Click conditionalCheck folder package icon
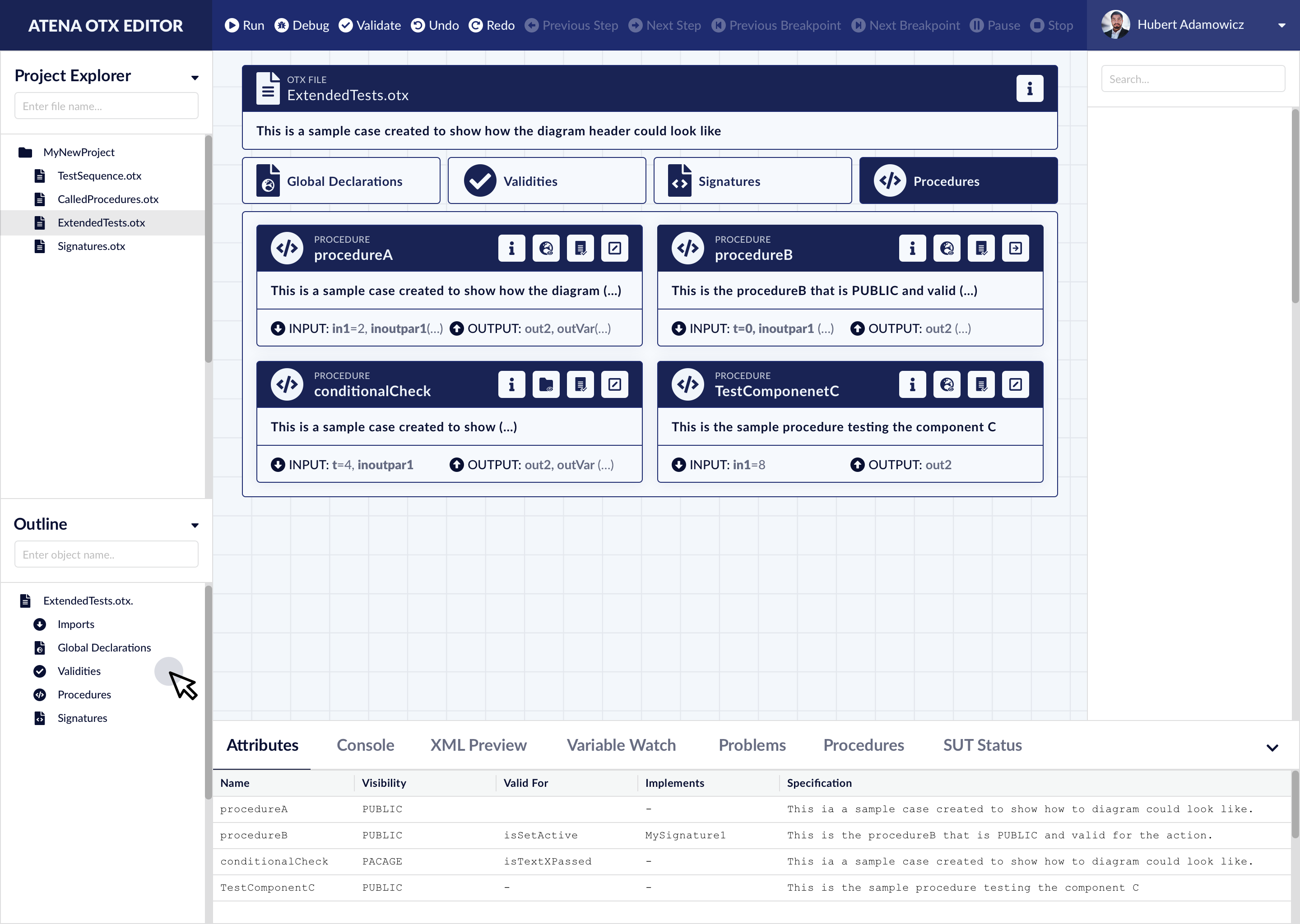The width and height of the screenshot is (1300, 924). 546,384
